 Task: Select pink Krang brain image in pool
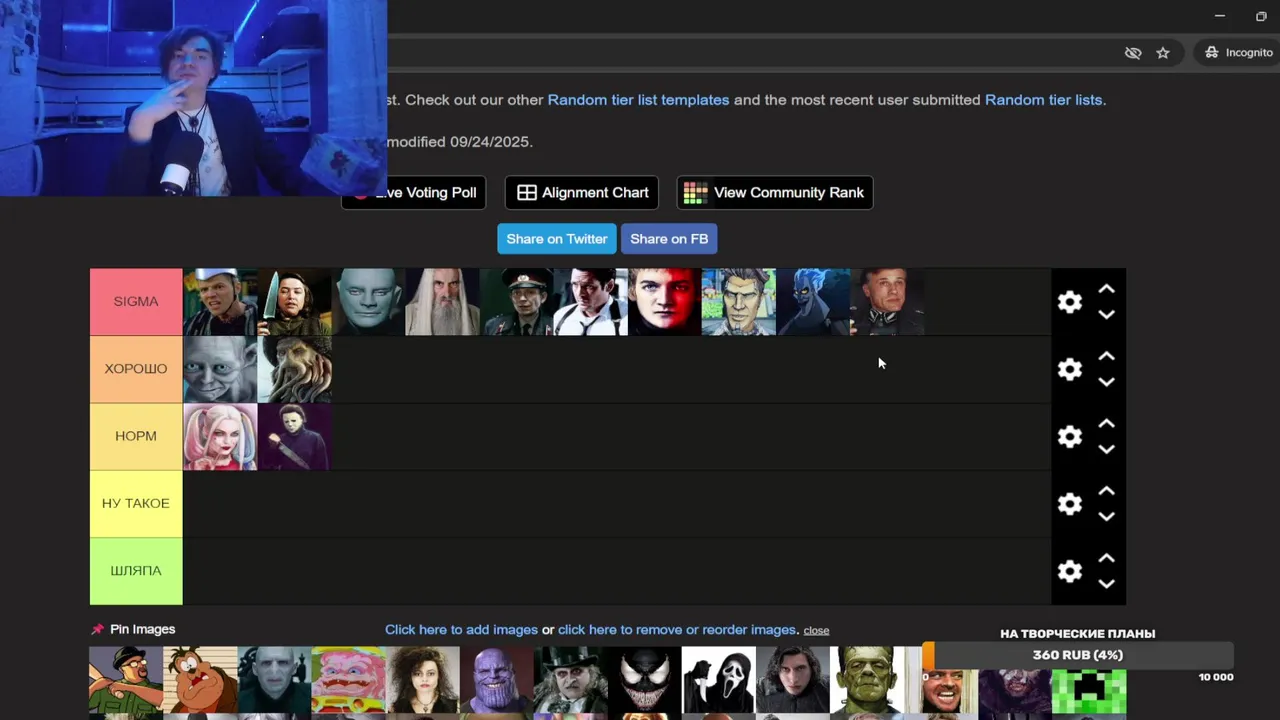click(348, 680)
